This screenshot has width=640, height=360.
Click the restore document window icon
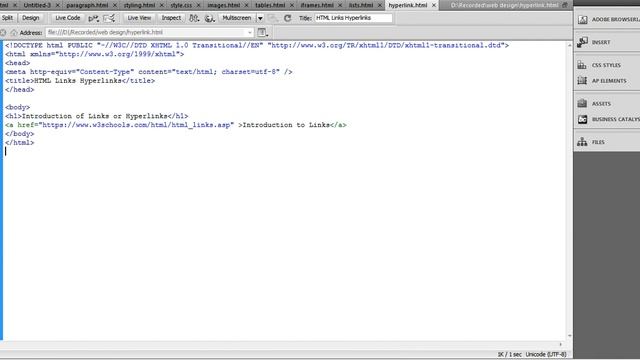[565, 5]
